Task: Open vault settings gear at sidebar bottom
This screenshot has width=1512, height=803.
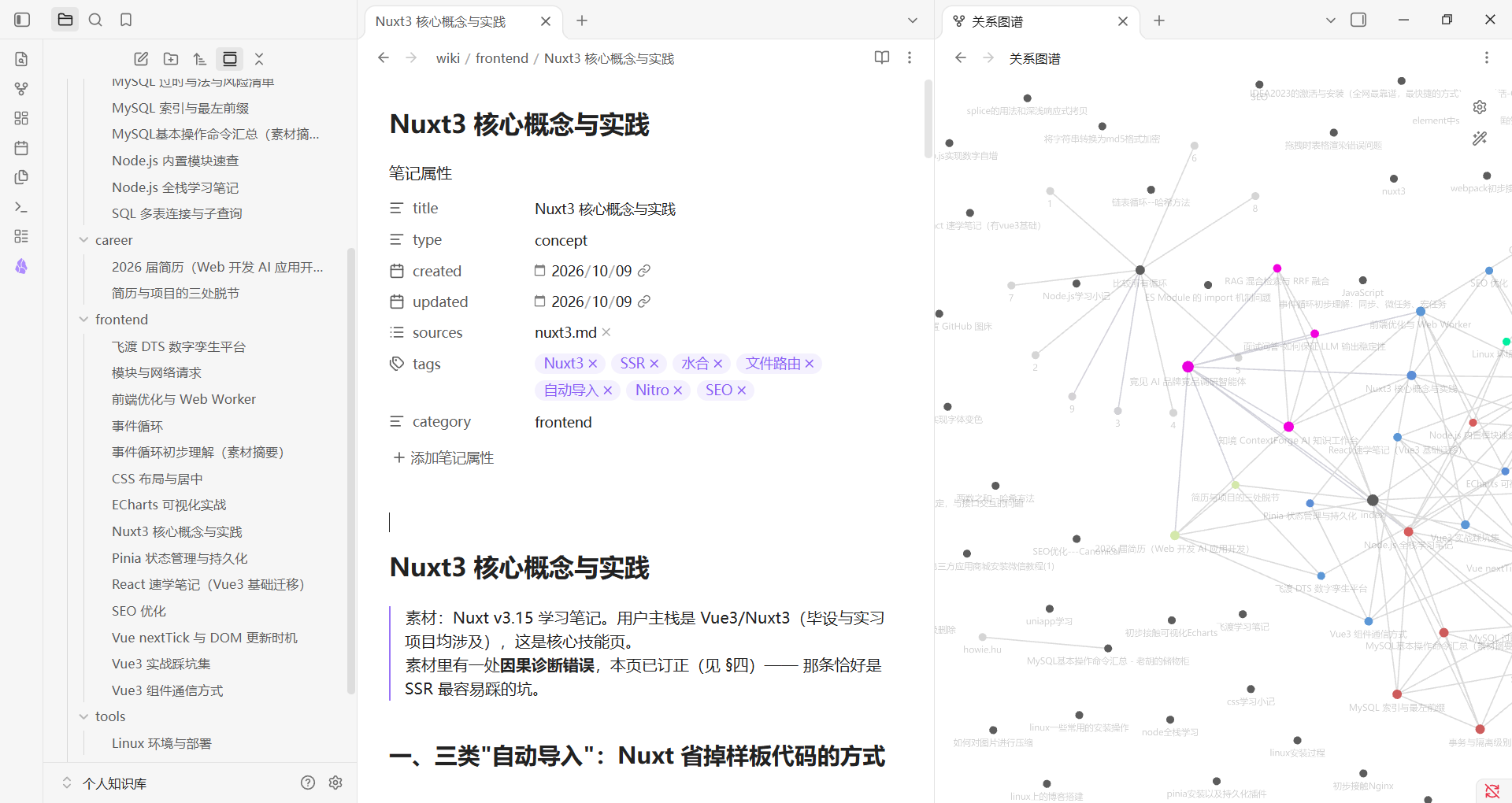Action: 335,783
